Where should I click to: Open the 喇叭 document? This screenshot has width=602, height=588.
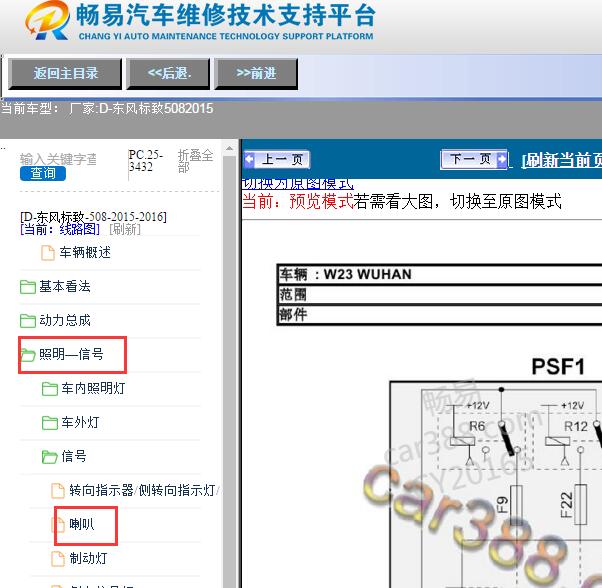(81, 524)
